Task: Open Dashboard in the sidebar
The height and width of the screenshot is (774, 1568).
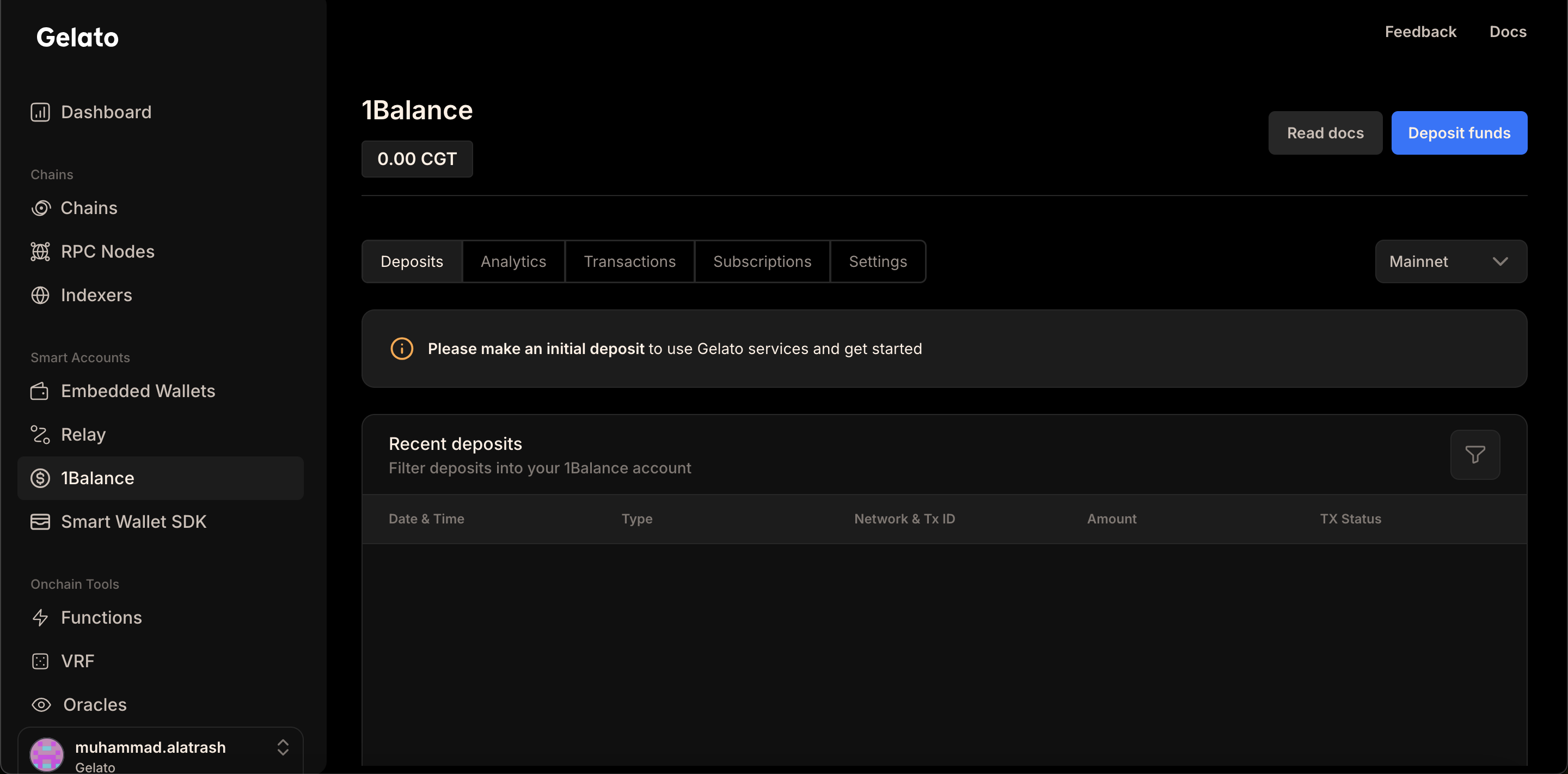Action: click(x=161, y=112)
